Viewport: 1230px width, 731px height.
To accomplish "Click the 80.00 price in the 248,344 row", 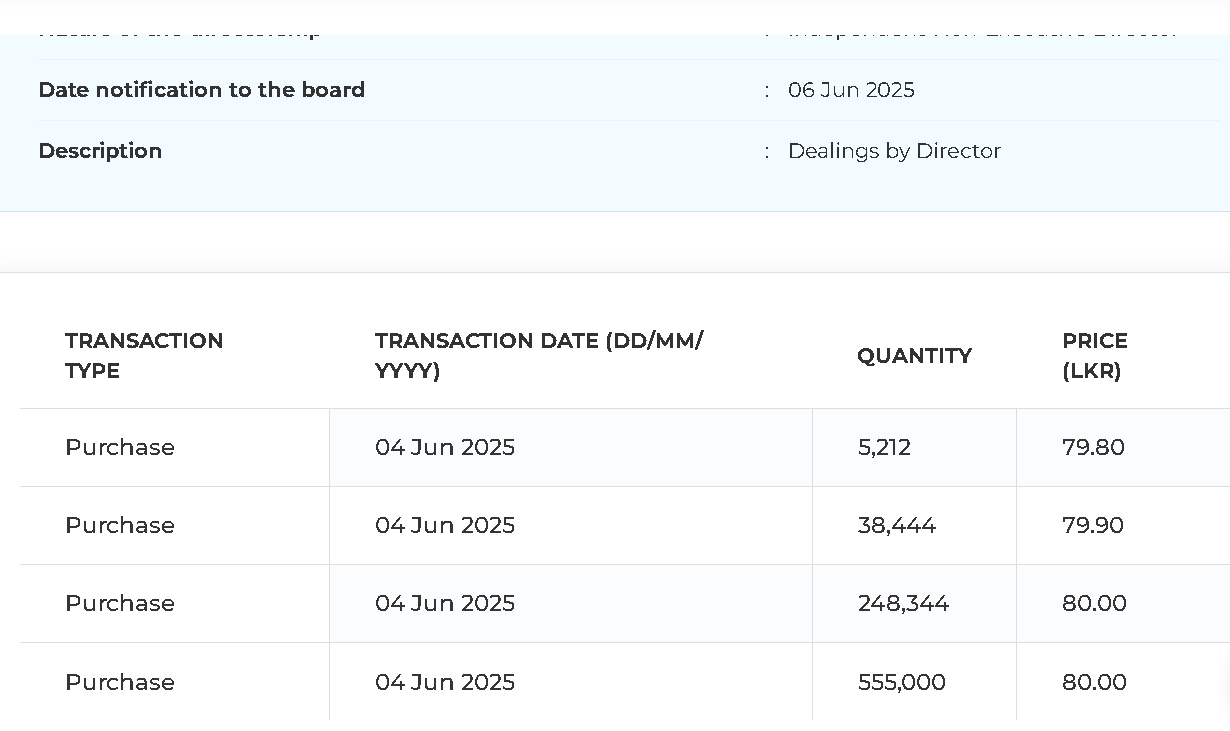I will [1094, 603].
